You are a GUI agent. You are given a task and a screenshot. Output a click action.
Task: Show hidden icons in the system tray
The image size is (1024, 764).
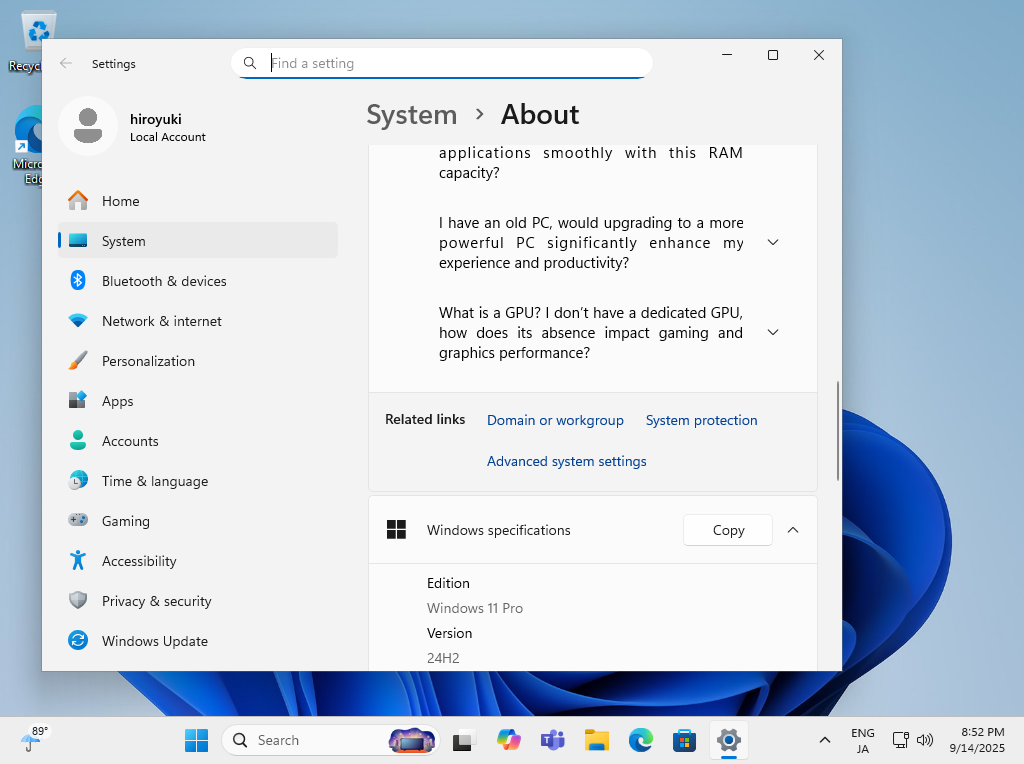[x=825, y=740]
